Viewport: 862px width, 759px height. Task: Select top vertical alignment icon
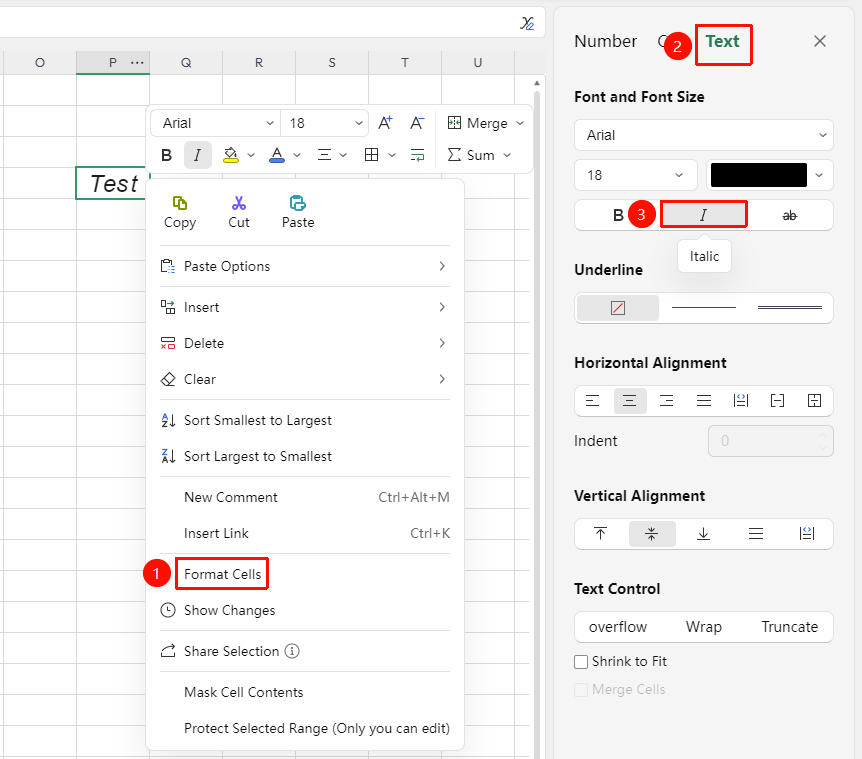(x=600, y=534)
